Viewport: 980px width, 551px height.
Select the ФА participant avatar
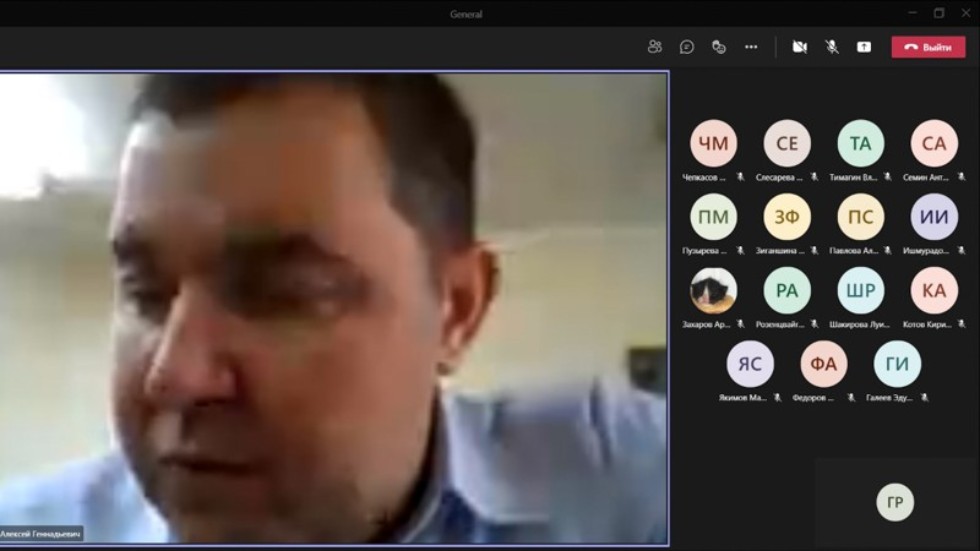823,364
